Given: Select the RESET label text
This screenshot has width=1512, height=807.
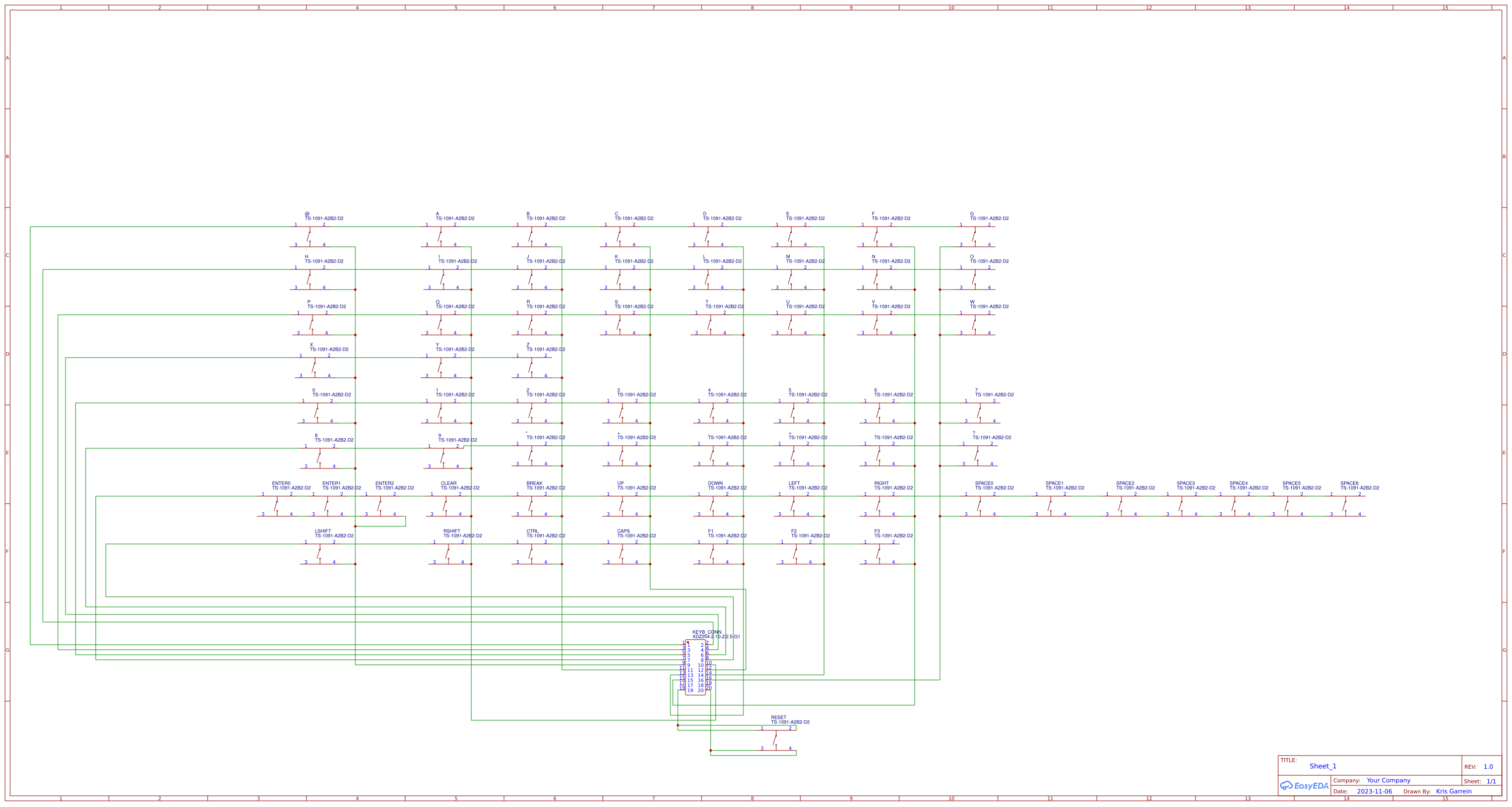Looking at the screenshot, I should click(778, 717).
